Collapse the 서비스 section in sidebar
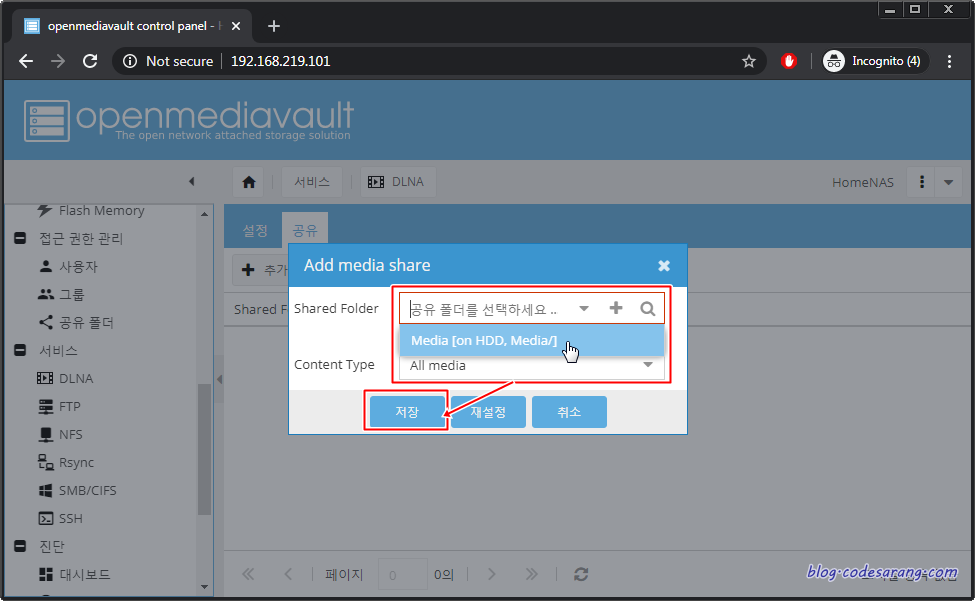 click(20, 351)
